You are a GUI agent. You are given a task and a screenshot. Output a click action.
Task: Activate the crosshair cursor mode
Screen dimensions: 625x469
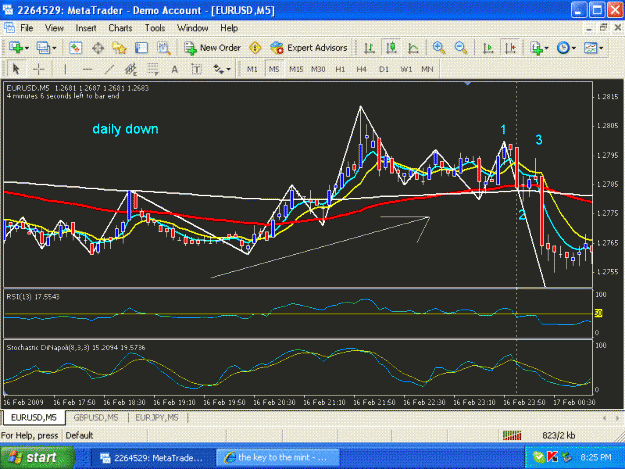(x=38, y=69)
